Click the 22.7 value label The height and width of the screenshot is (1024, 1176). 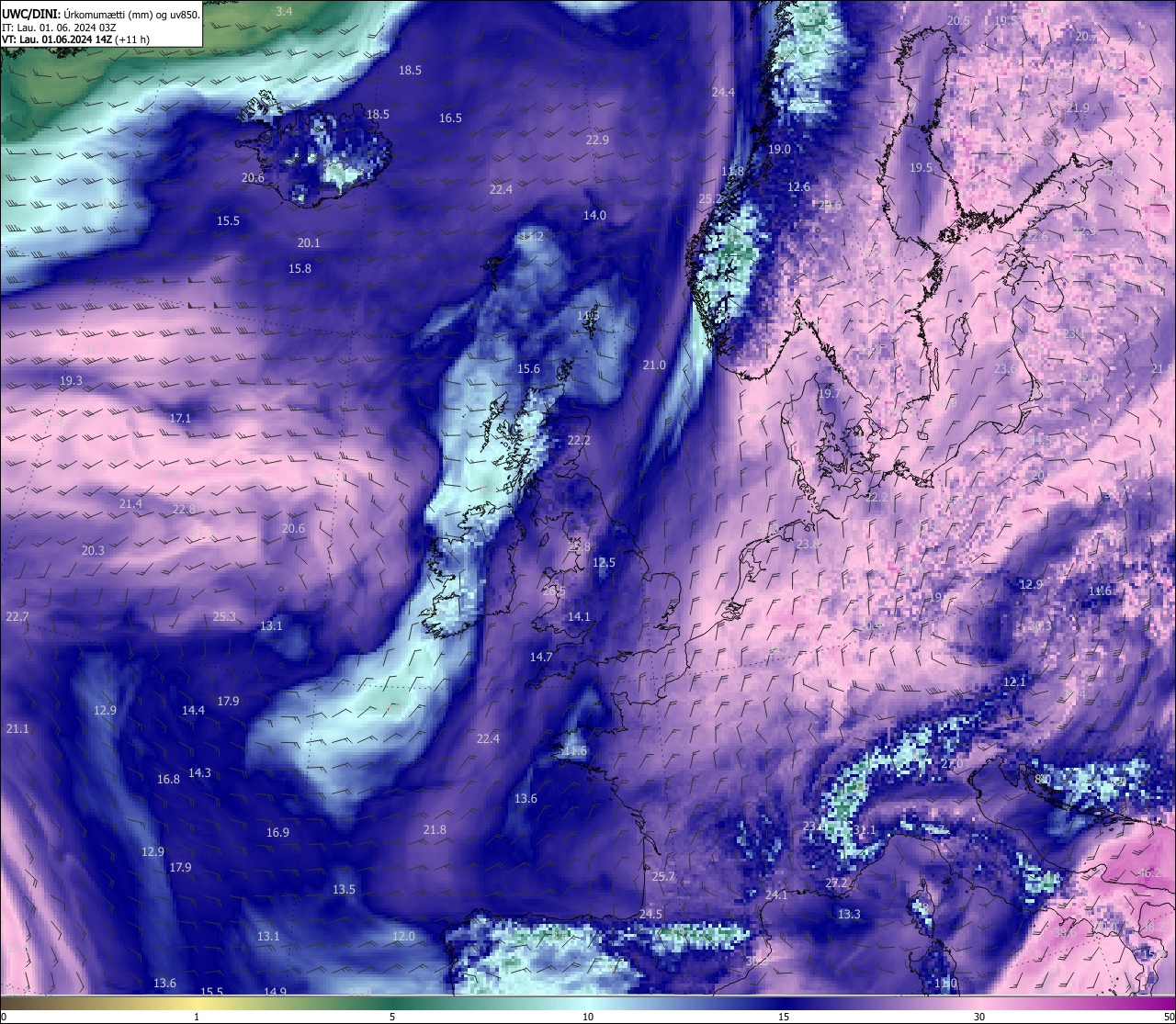[17, 615]
